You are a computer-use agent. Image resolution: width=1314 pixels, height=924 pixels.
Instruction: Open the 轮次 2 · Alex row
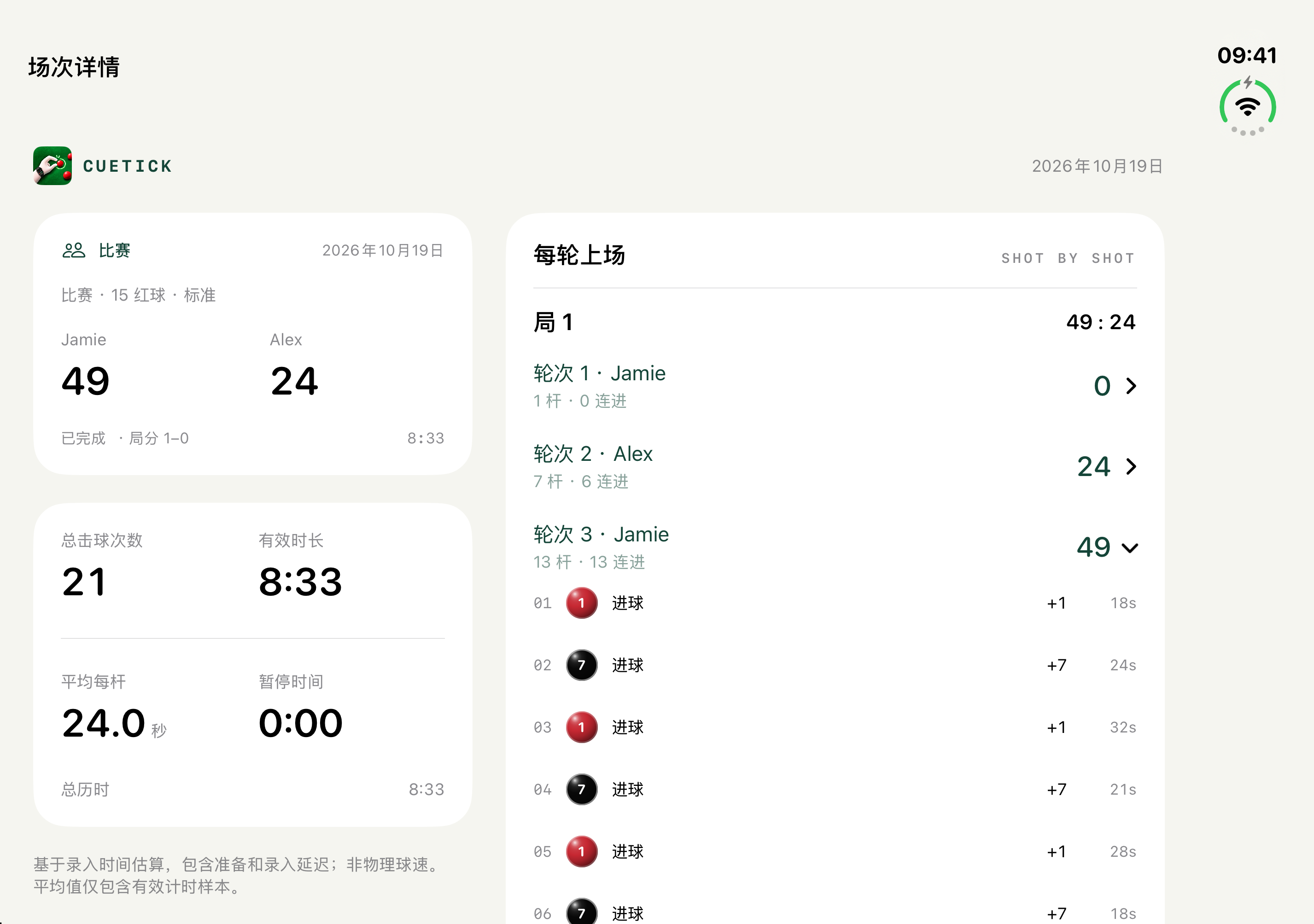point(835,466)
